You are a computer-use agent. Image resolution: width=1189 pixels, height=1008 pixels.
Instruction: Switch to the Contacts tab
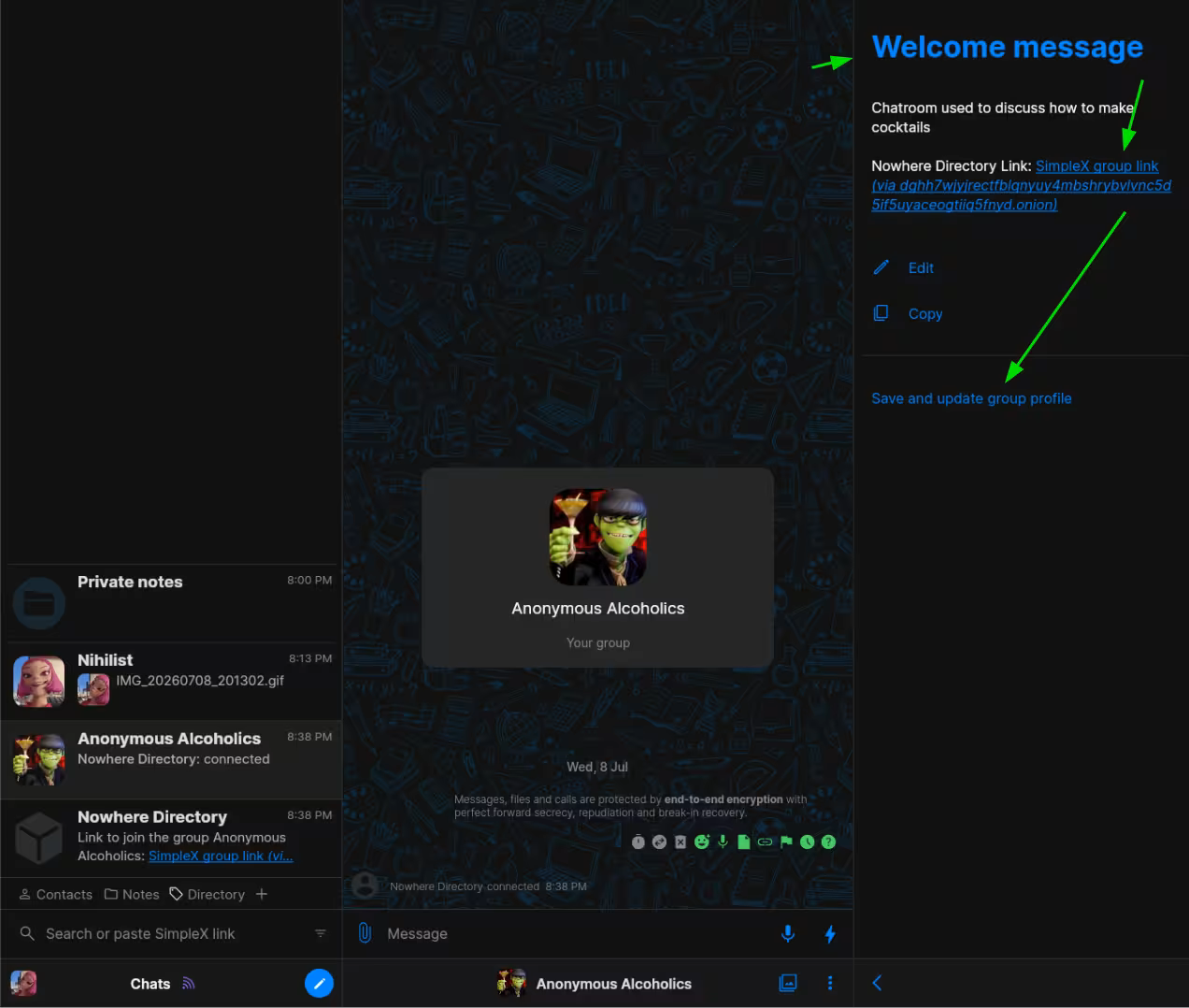coord(56,894)
